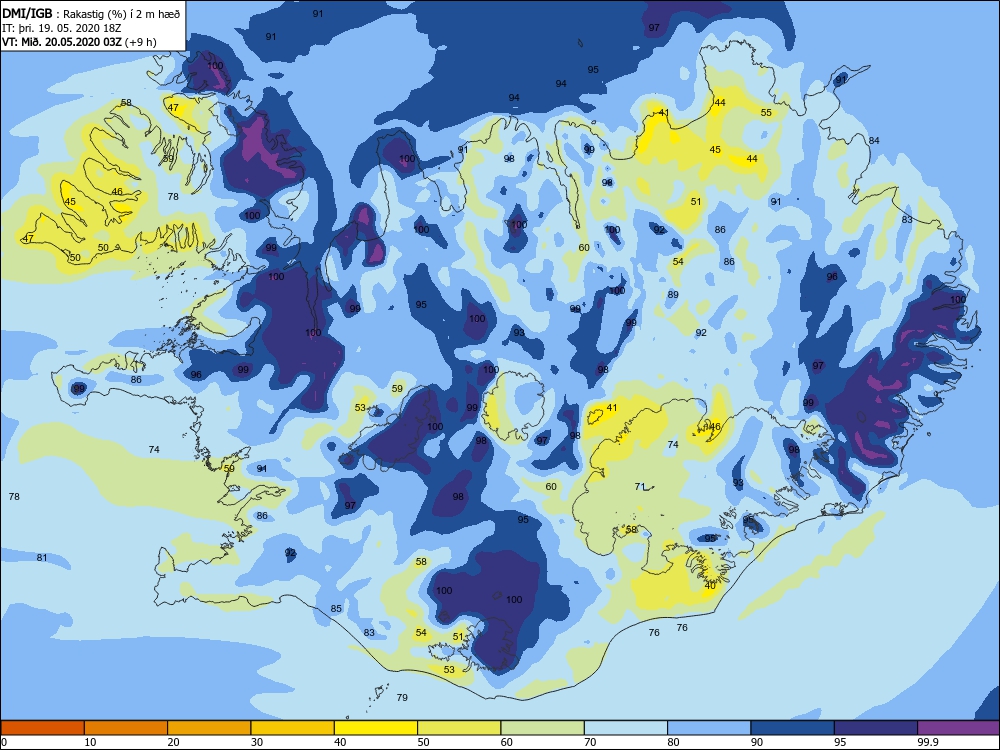Pick the 40–50 bright yellow legend swatch
The image size is (1000, 750).
point(376,728)
